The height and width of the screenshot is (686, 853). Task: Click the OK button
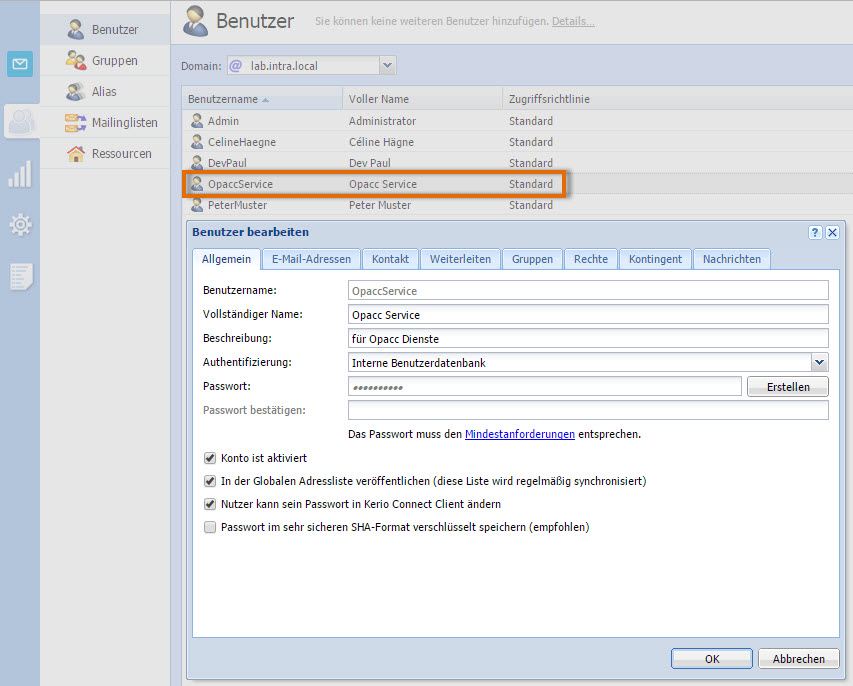(x=712, y=659)
